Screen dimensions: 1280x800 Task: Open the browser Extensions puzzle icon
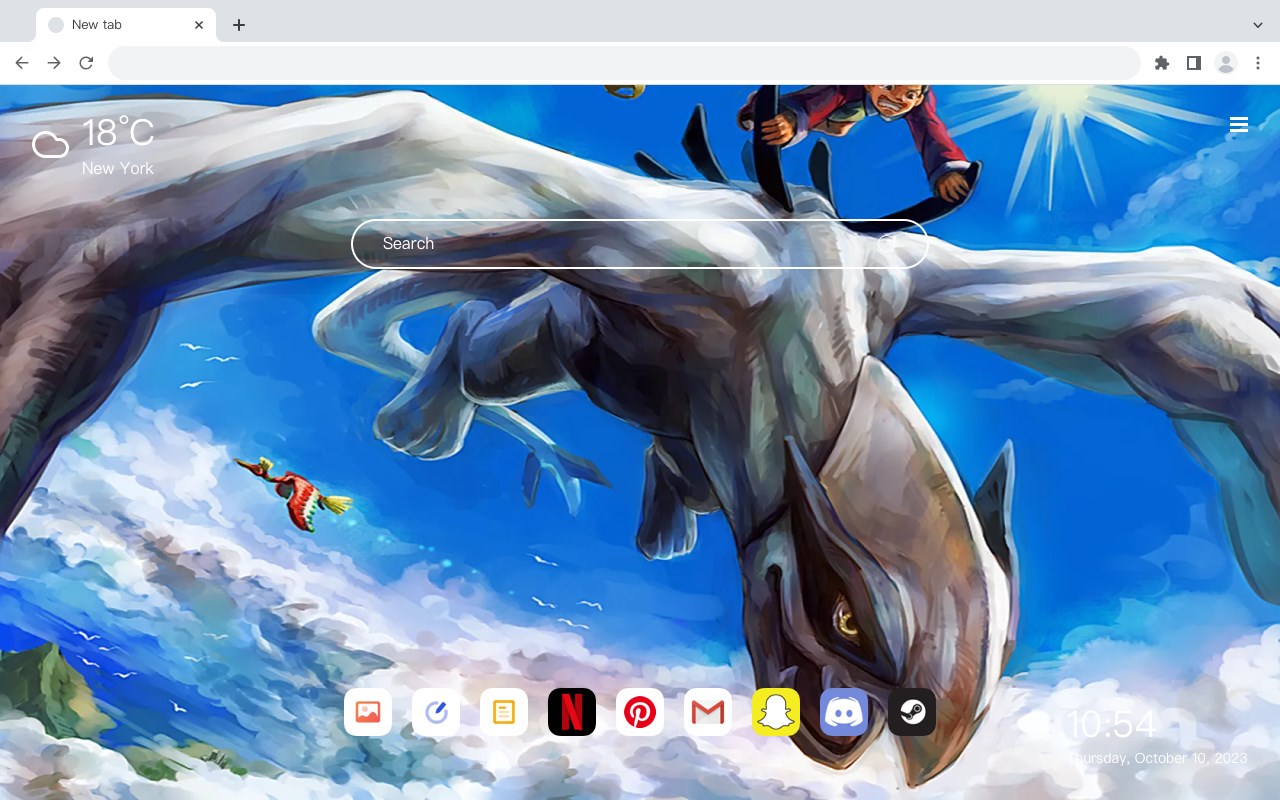point(1162,63)
